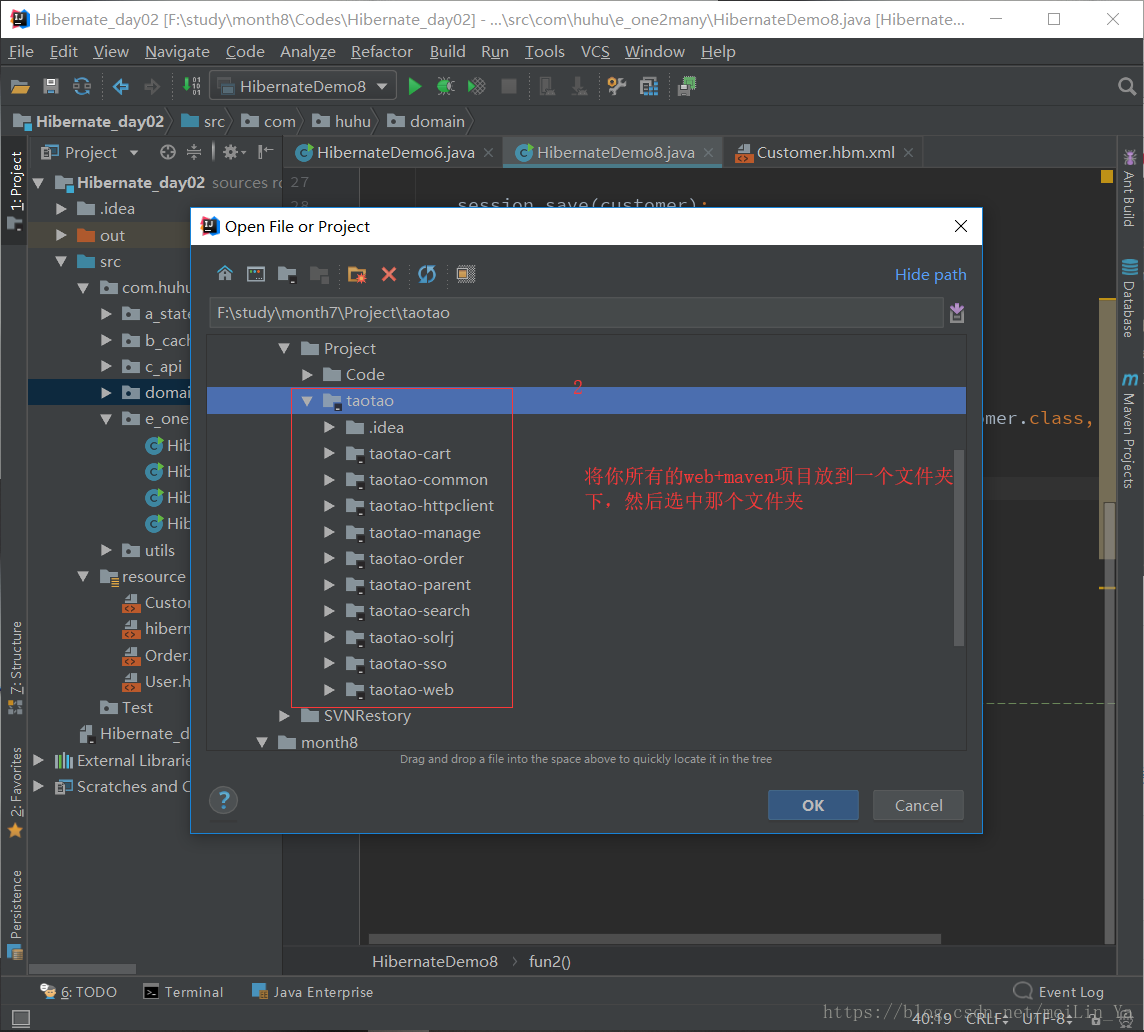The height and width of the screenshot is (1032, 1144).
Task: Click the dialog file tree vertical scrollbar
Action: click(x=959, y=547)
